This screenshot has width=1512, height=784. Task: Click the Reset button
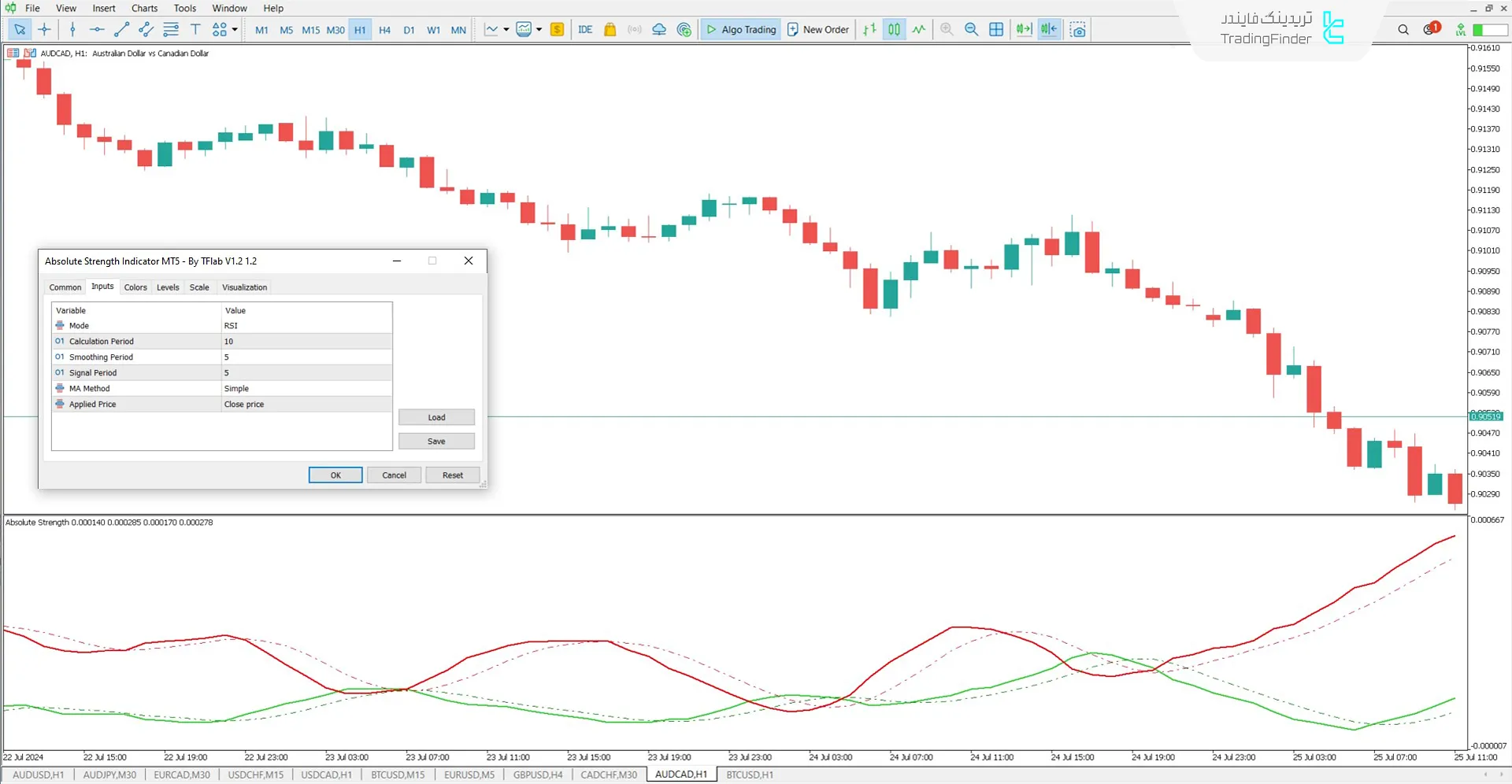coord(452,475)
